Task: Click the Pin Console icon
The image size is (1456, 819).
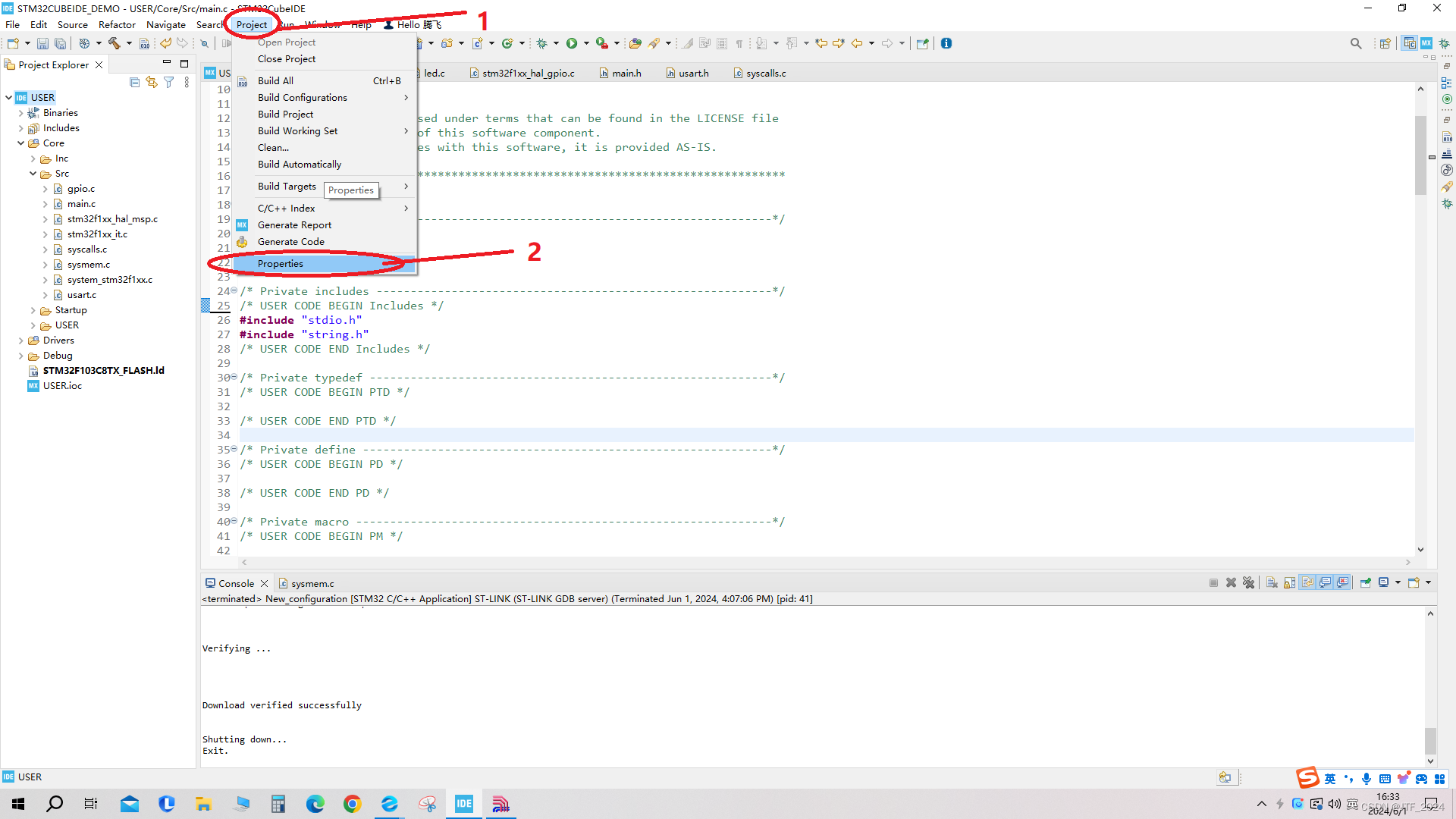Action: click(x=1365, y=582)
